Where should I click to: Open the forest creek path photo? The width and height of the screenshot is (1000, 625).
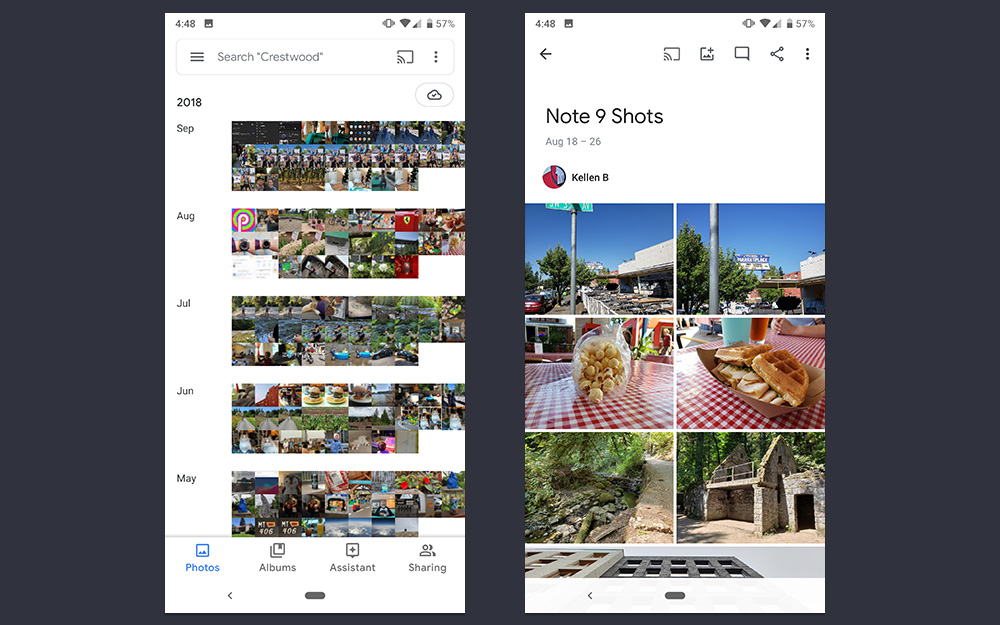599,487
